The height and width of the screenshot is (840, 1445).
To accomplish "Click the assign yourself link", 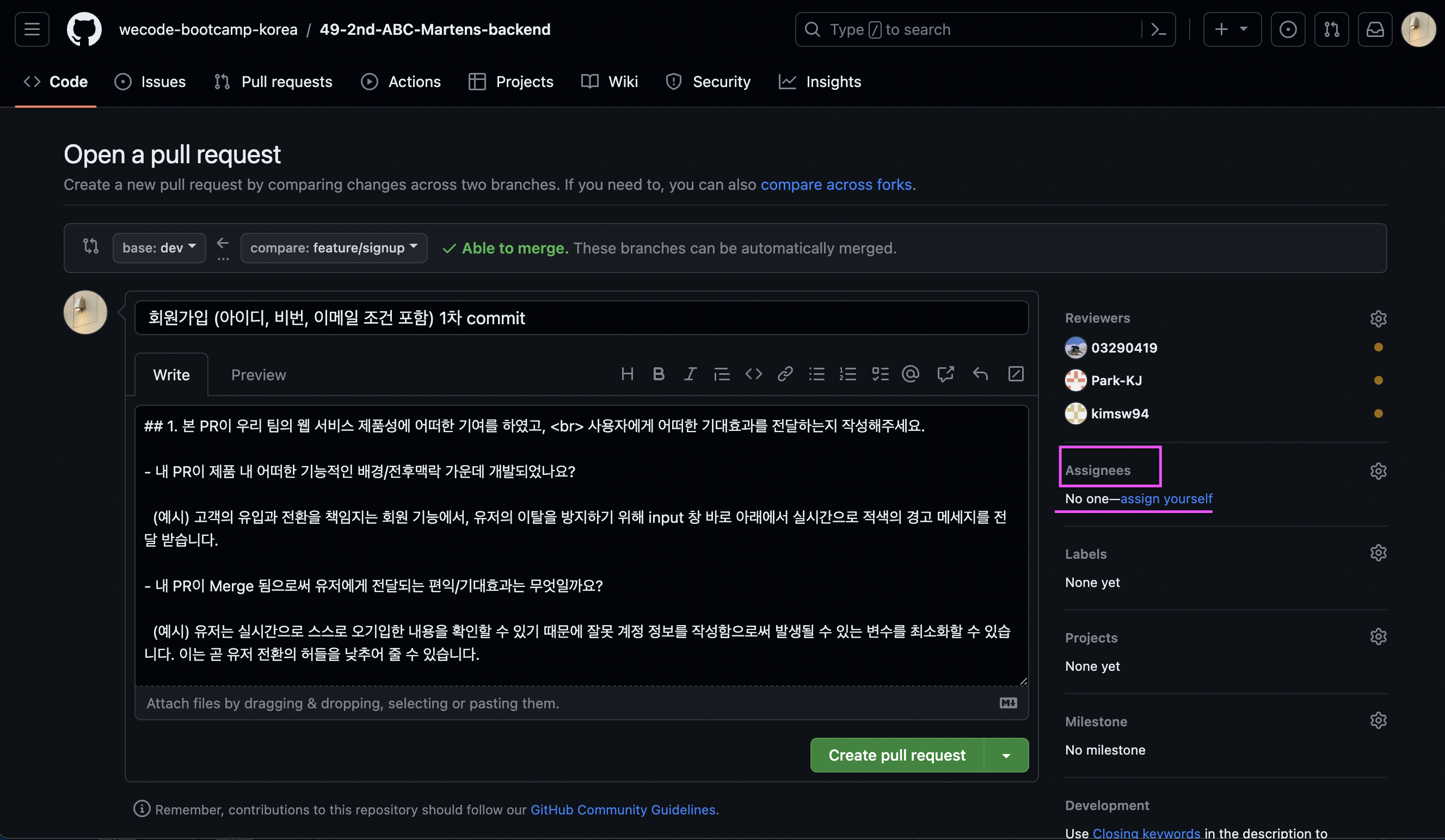I will tap(1166, 499).
